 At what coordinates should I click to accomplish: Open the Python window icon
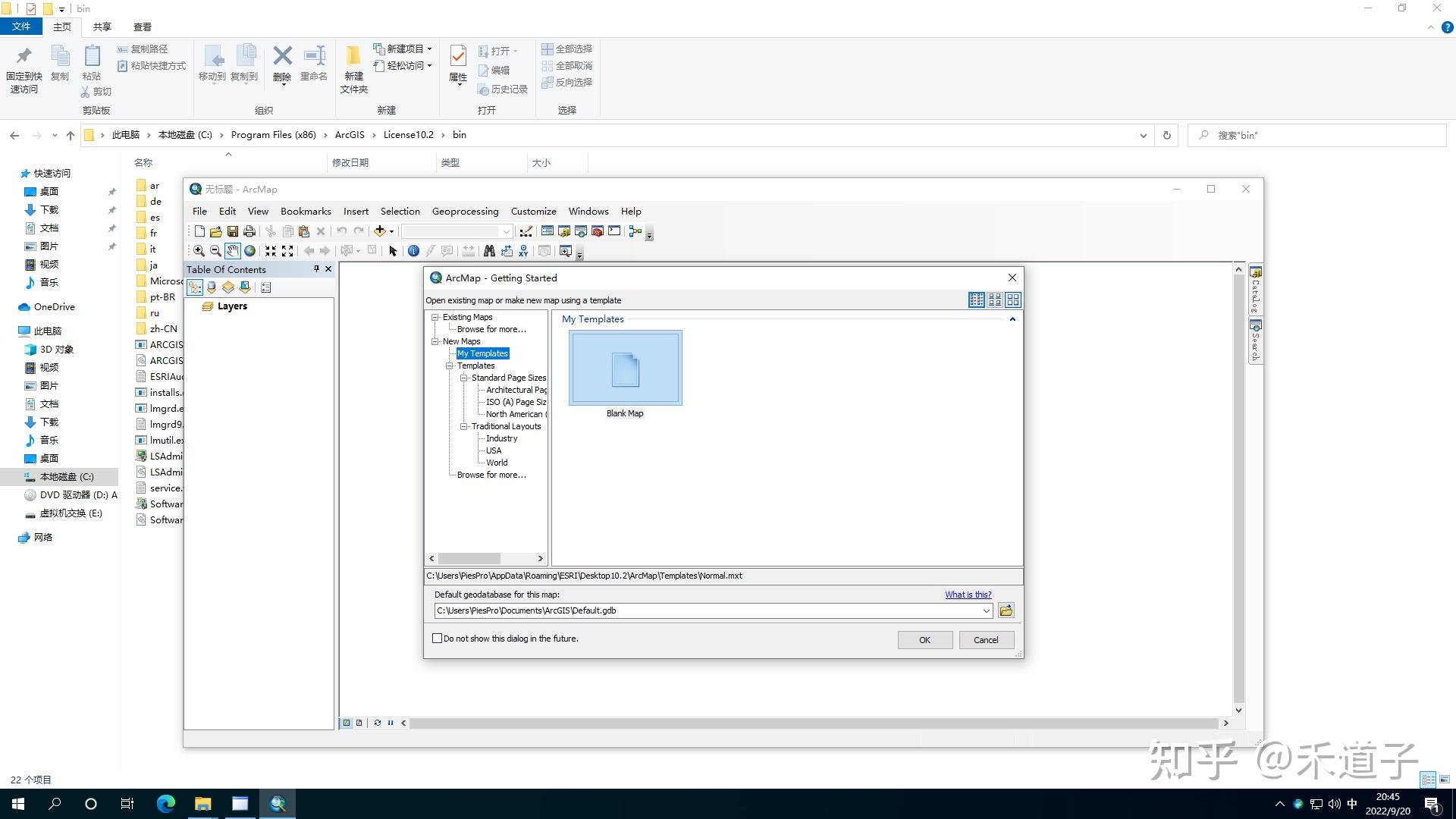coord(614,231)
